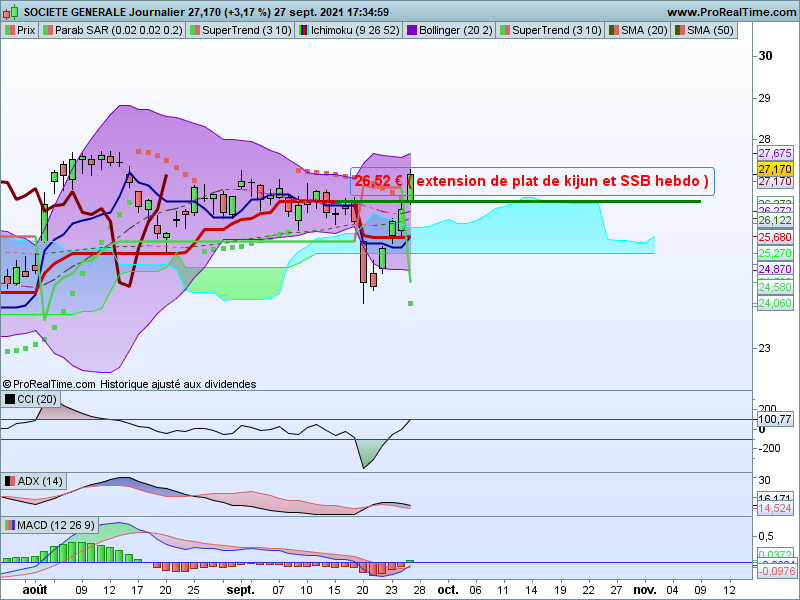Click the 26,122 price label
The height and width of the screenshot is (600, 800).
click(774, 220)
